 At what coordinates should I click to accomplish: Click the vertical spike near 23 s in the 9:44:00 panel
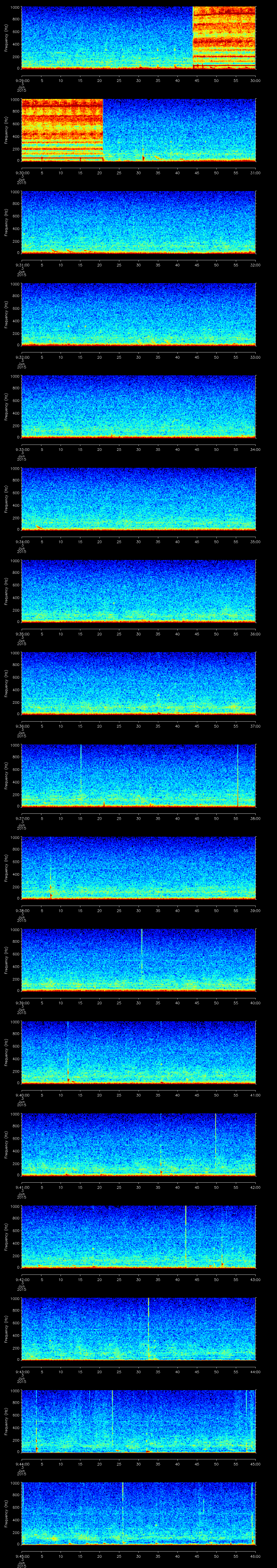pos(112,1418)
